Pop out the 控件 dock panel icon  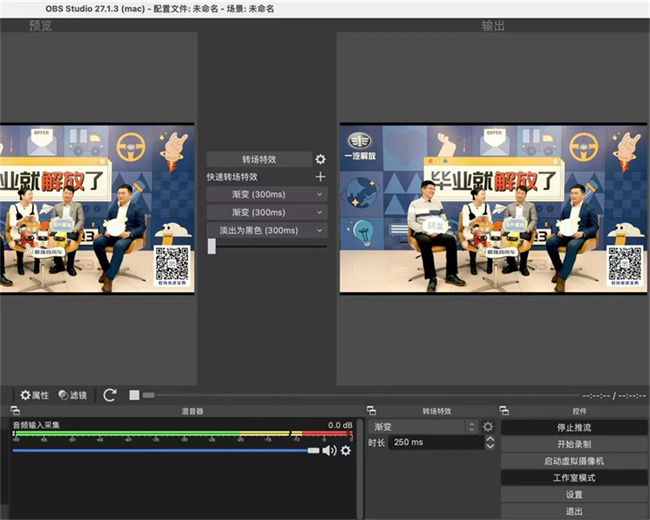506,411
